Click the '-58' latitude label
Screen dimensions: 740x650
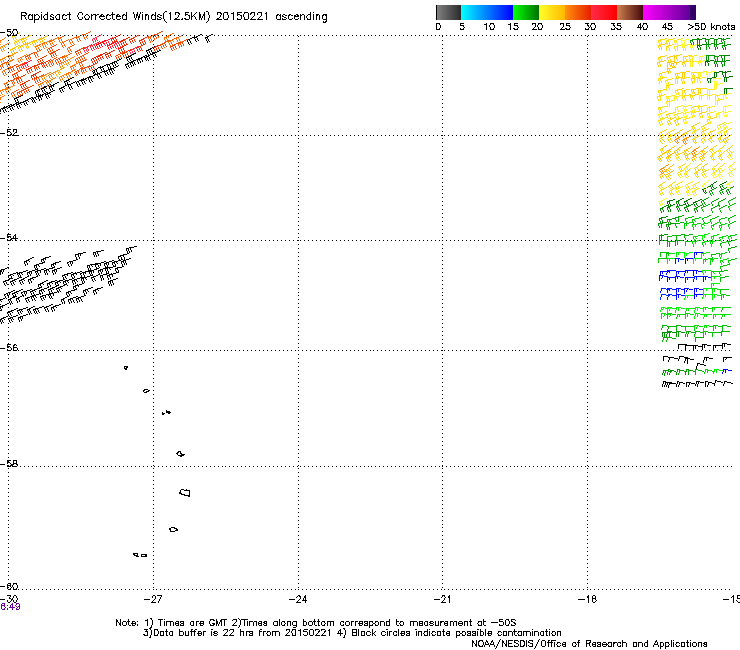9,464
